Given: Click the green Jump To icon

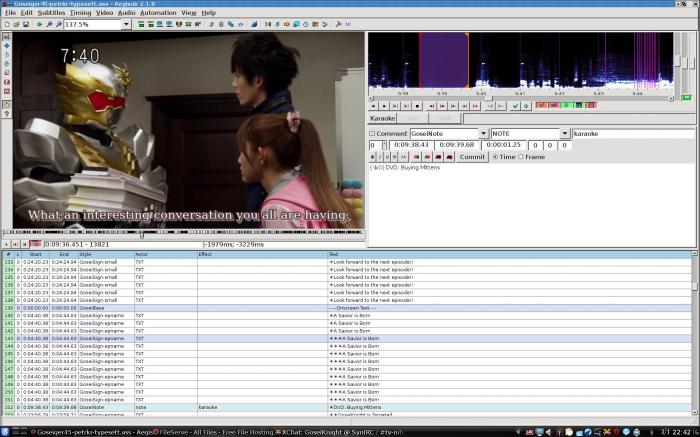Looking at the screenshot, I should 39,24.
